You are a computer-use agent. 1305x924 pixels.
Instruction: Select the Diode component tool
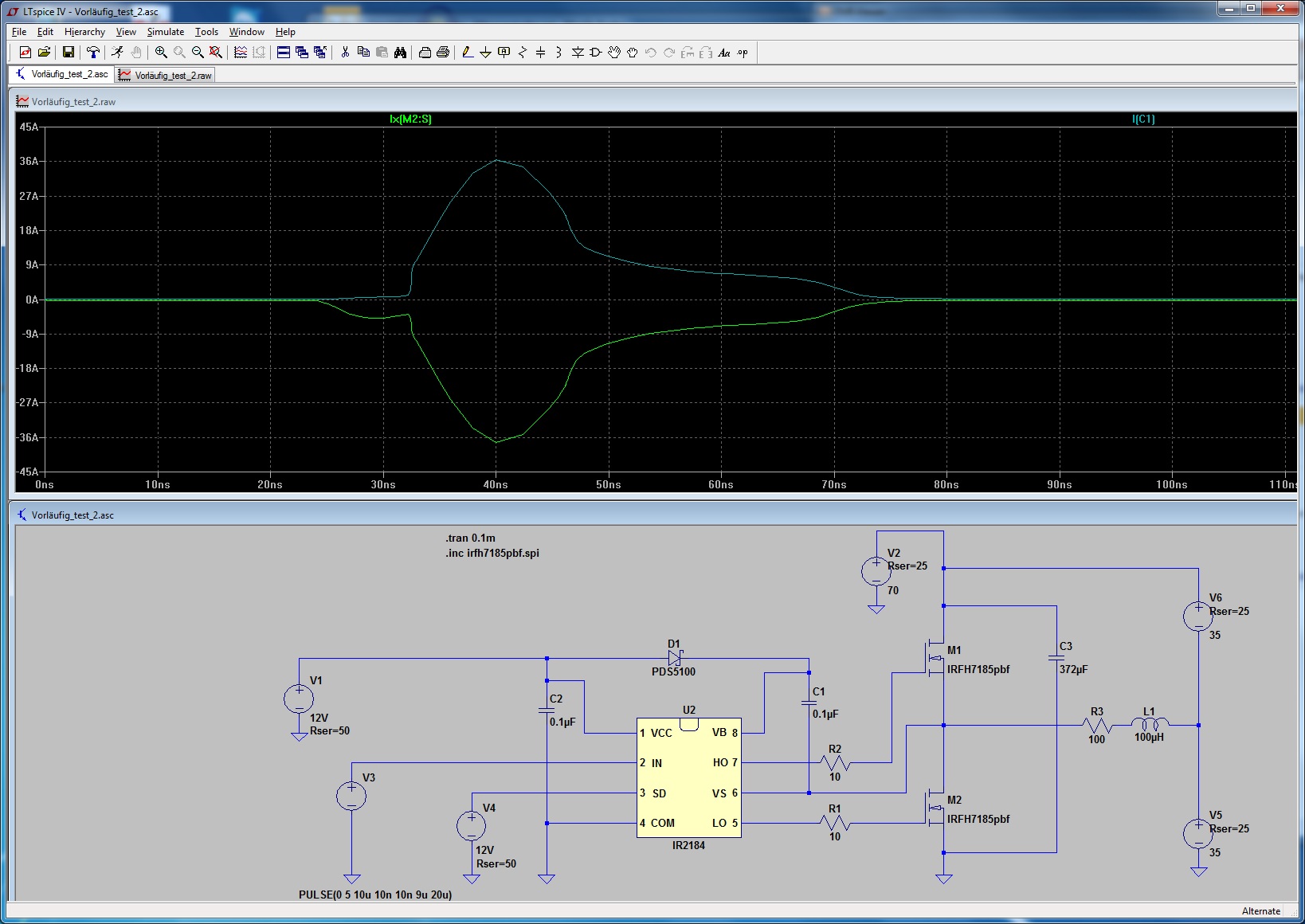pyautogui.click(x=578, y=53)
